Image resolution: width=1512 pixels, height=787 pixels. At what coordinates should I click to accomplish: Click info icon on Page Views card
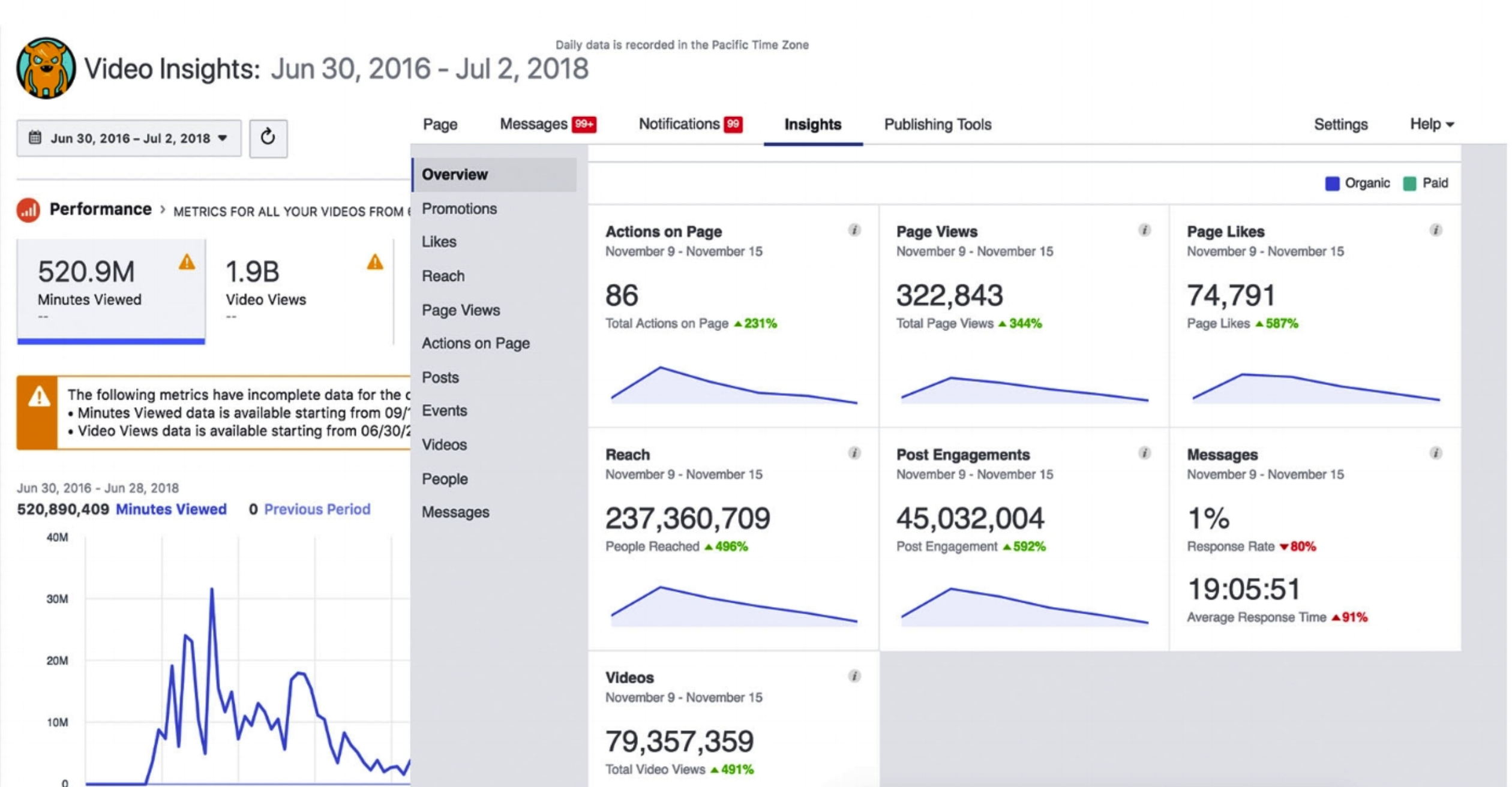(1144, 230)
